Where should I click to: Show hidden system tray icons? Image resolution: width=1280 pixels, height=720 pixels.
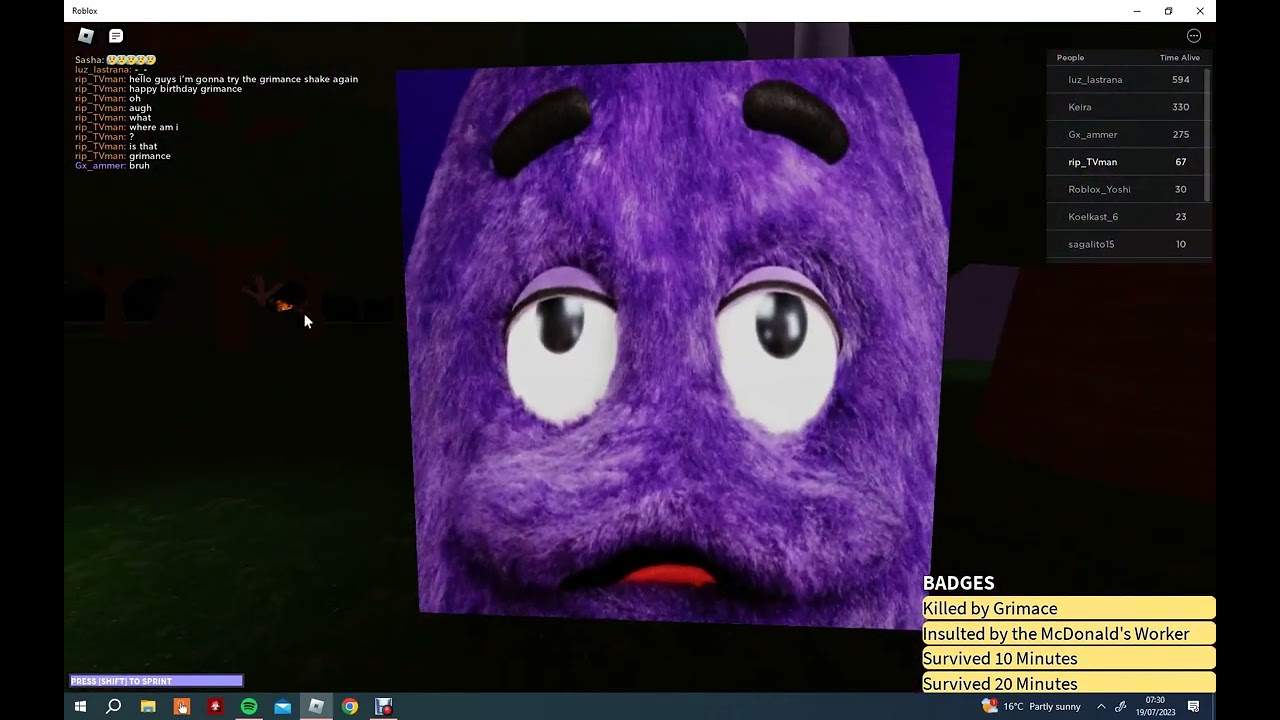click(x=1101, y=707)
